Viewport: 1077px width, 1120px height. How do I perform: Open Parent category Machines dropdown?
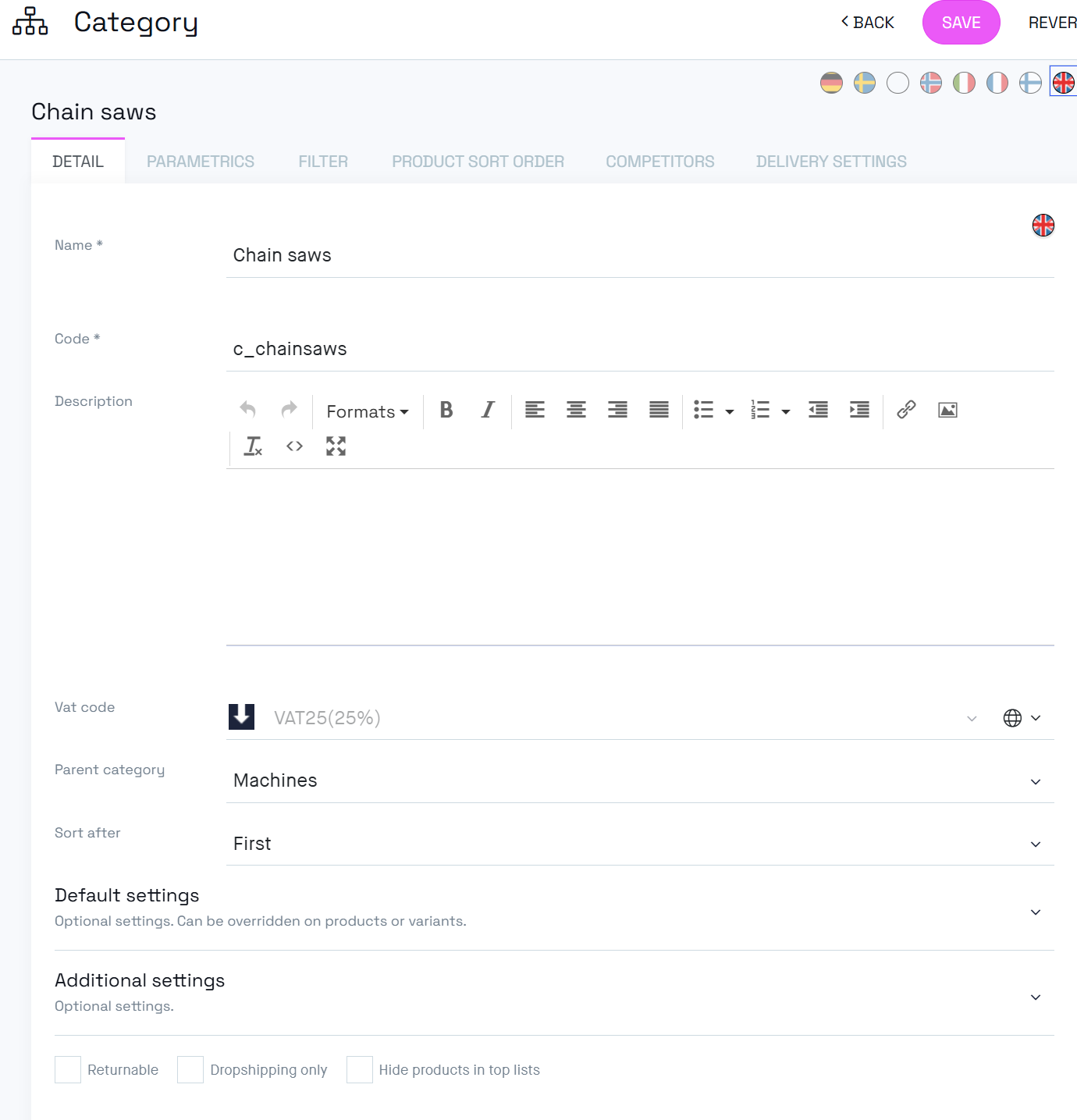coord(640,781)
